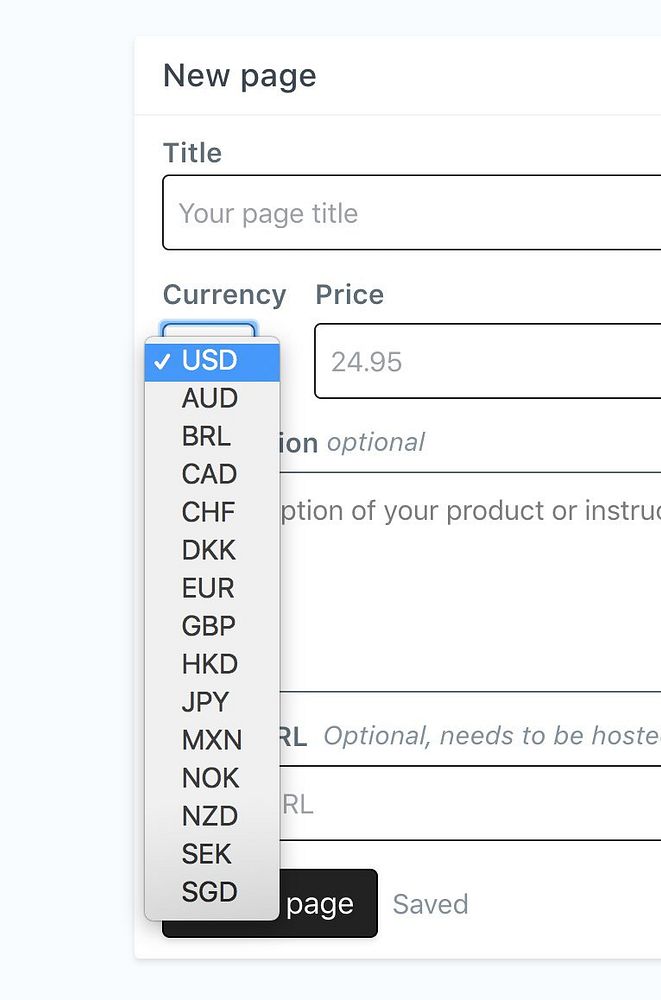Select SGD currency option
This screenshot has width=661, height=1000.
(210, 892)
